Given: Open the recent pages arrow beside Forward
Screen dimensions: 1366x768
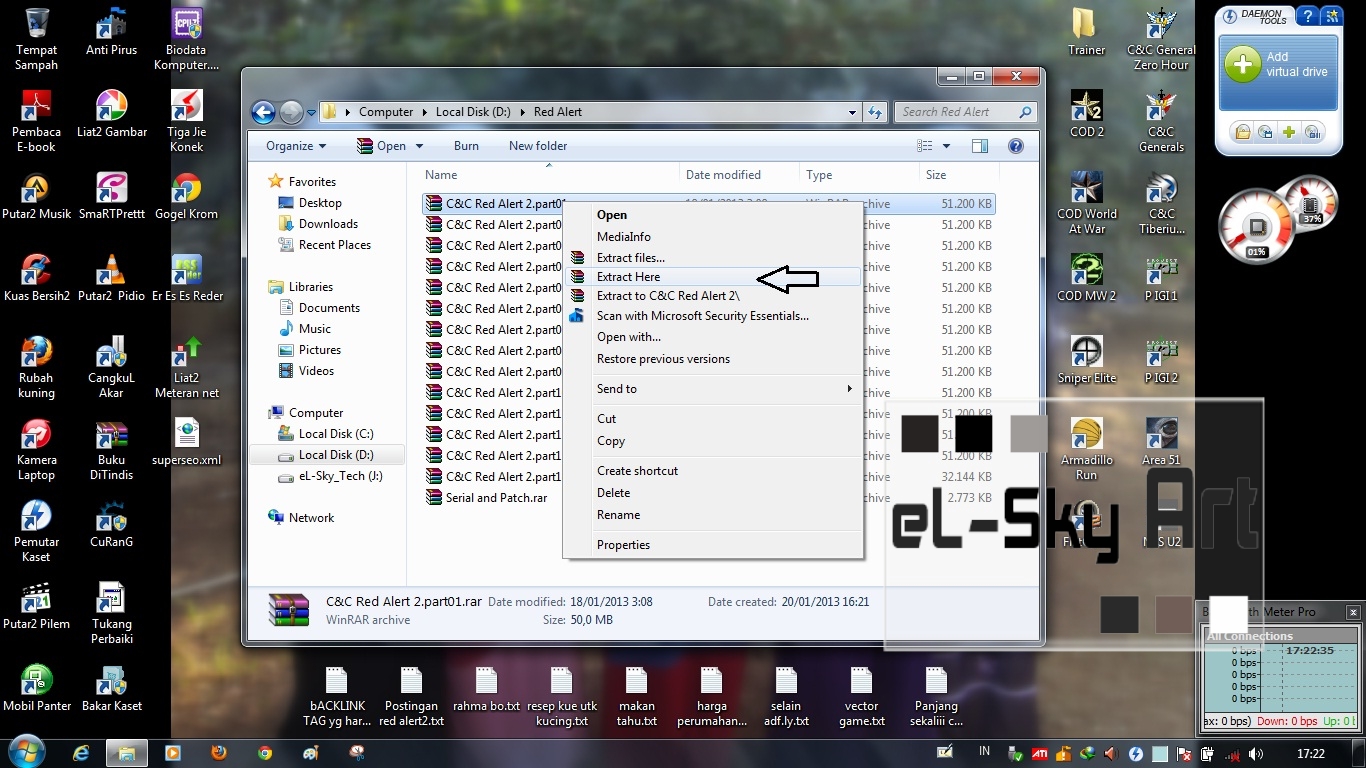Looking at the screenshot, I should (312, 112).
